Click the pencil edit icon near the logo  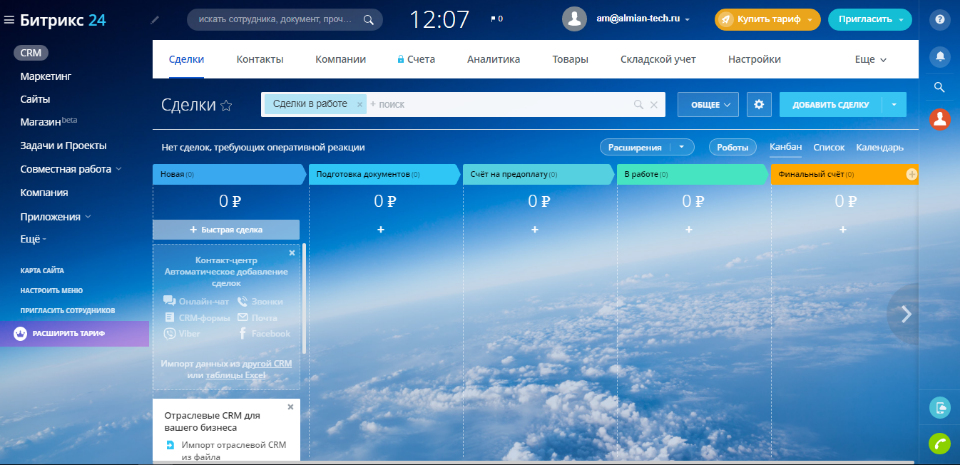click(x=154, y=20)
